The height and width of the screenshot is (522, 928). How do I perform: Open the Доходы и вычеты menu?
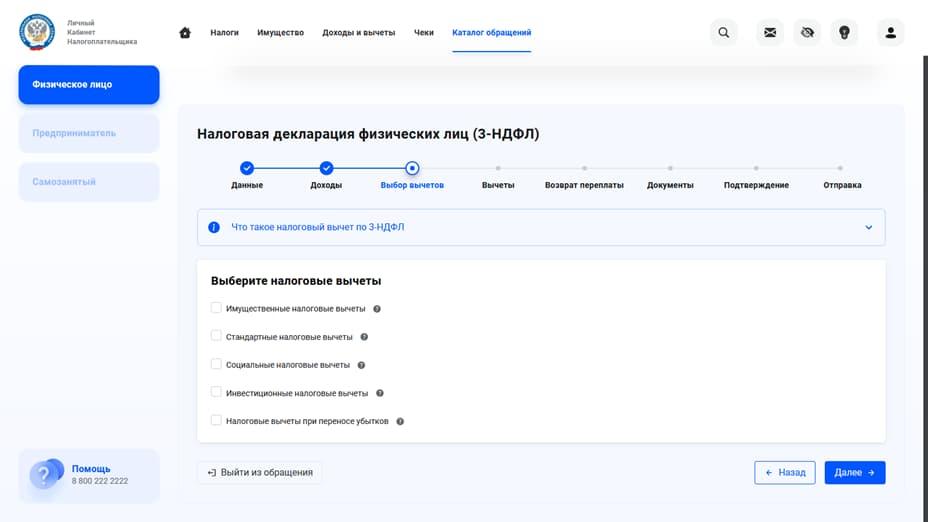(x=358, y=33)
